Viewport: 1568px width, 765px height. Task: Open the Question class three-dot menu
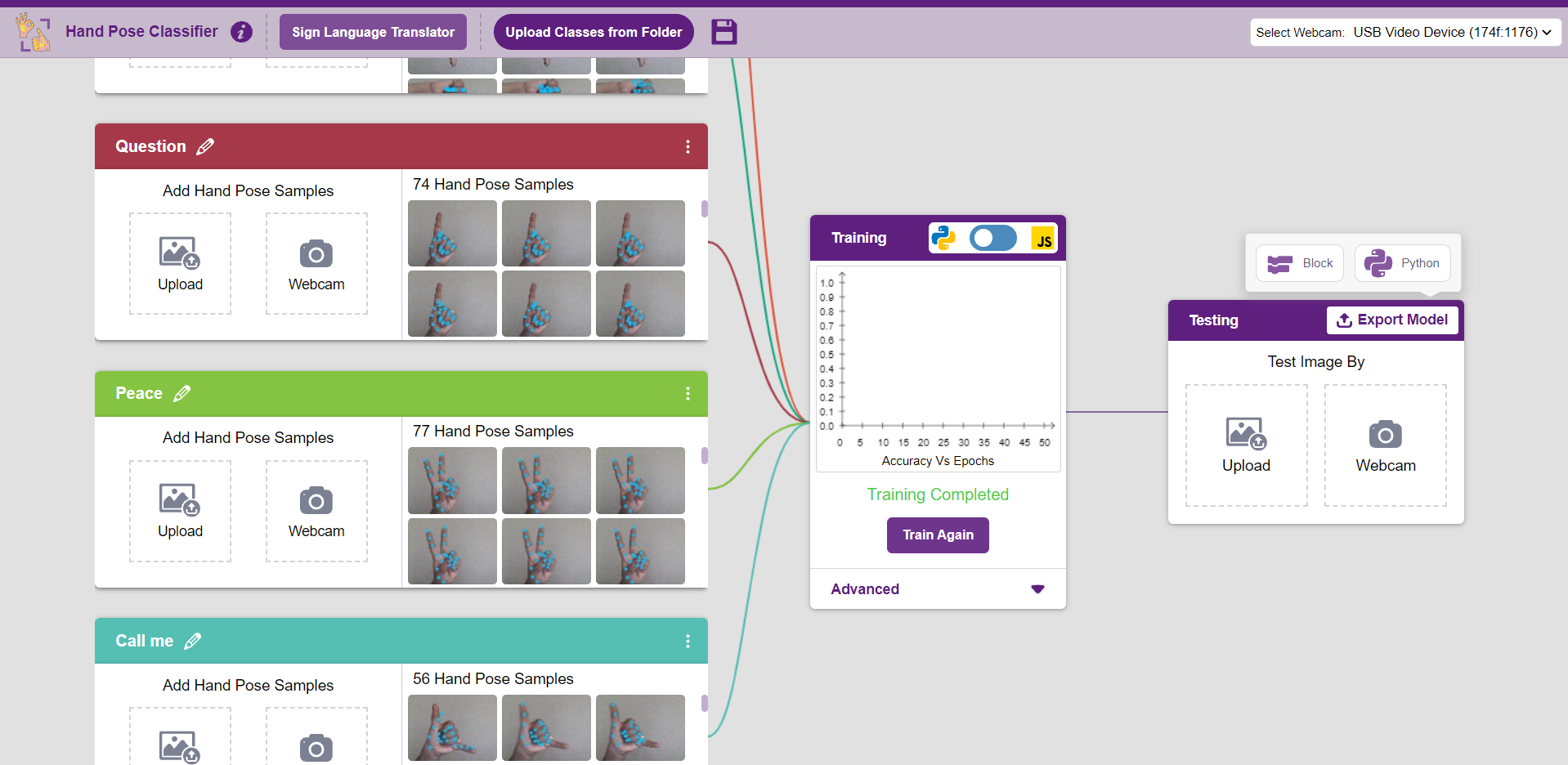pyautogui.click(x=688, y=146)
